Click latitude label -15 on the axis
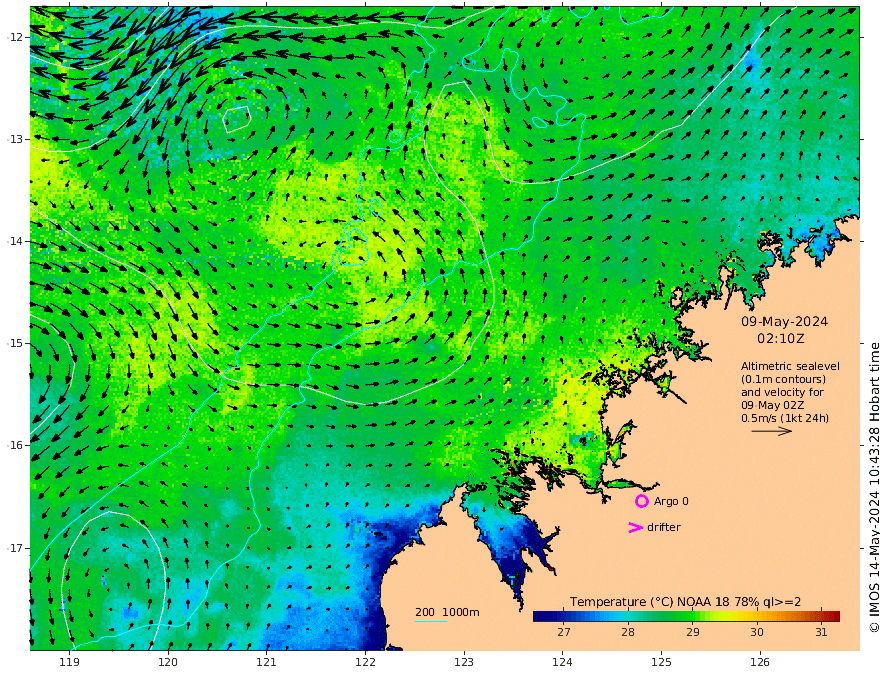880x680 pixels. [x=15, y=343]
